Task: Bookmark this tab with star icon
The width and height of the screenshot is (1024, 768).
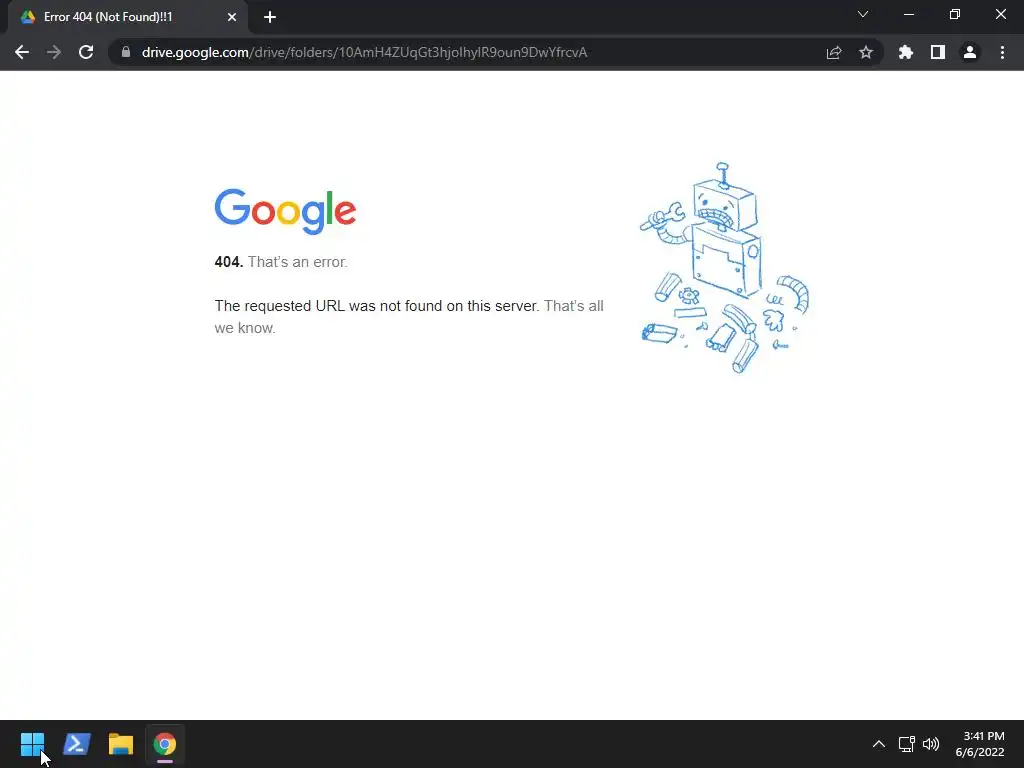Action: [x=866, y=52]
